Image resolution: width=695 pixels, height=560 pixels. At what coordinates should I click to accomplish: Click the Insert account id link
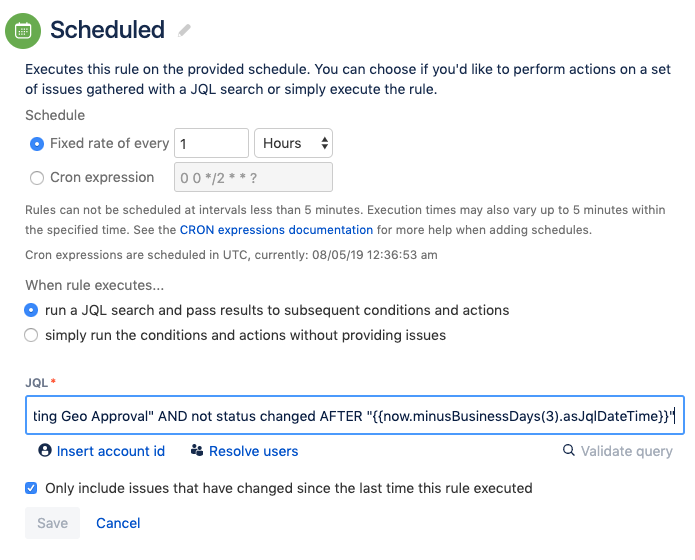point(110,451)
